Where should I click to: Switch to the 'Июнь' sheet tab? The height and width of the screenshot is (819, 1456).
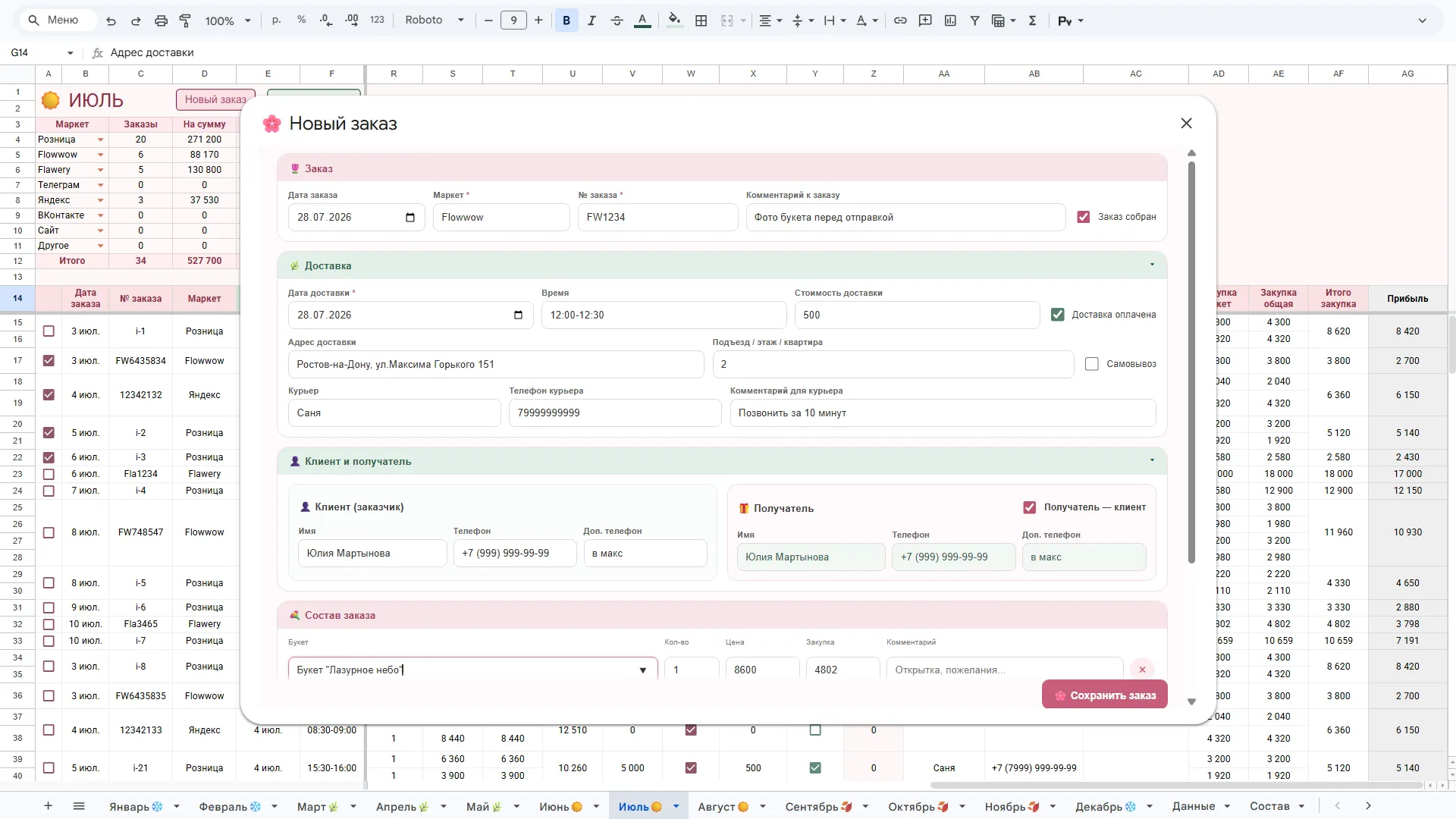pyautogui.click(x=560, y=806)
